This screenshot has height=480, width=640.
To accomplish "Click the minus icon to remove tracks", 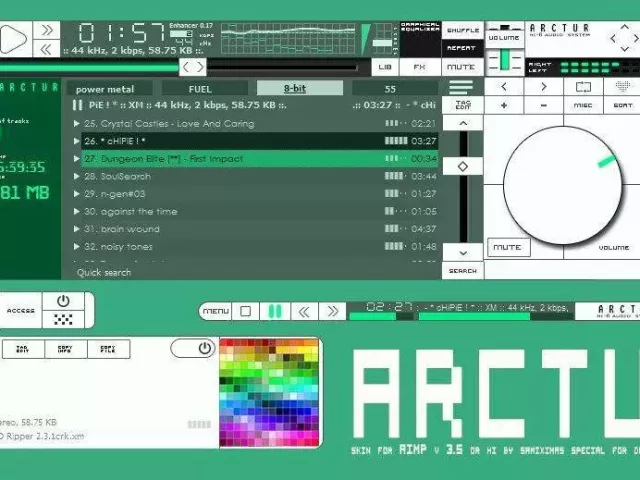I will coord(543,105).
